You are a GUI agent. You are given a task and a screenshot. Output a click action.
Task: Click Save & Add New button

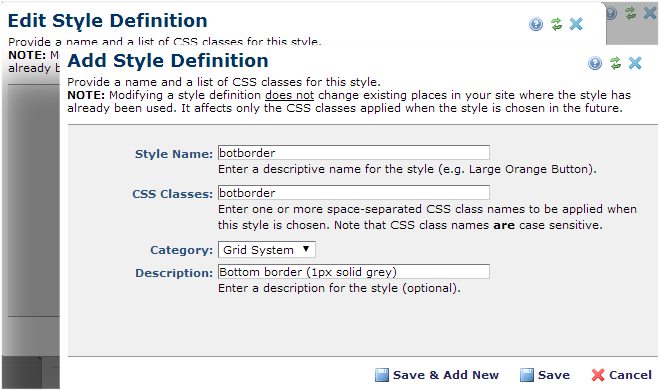[437, 375]
